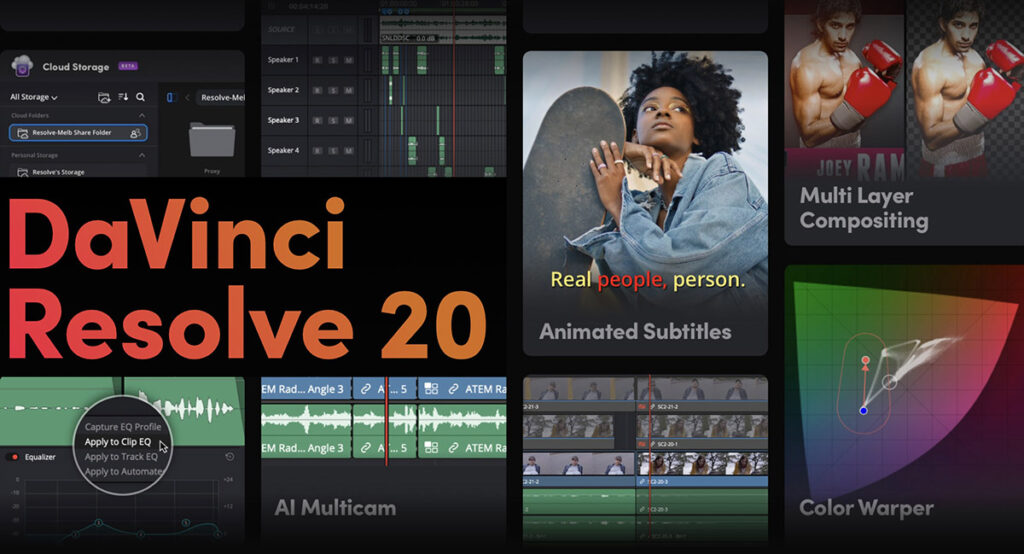Click the boxer image on transparent checkerboard
This screenshot has height=554, width=1024.
pyautogui.click(x=965, y=90)
